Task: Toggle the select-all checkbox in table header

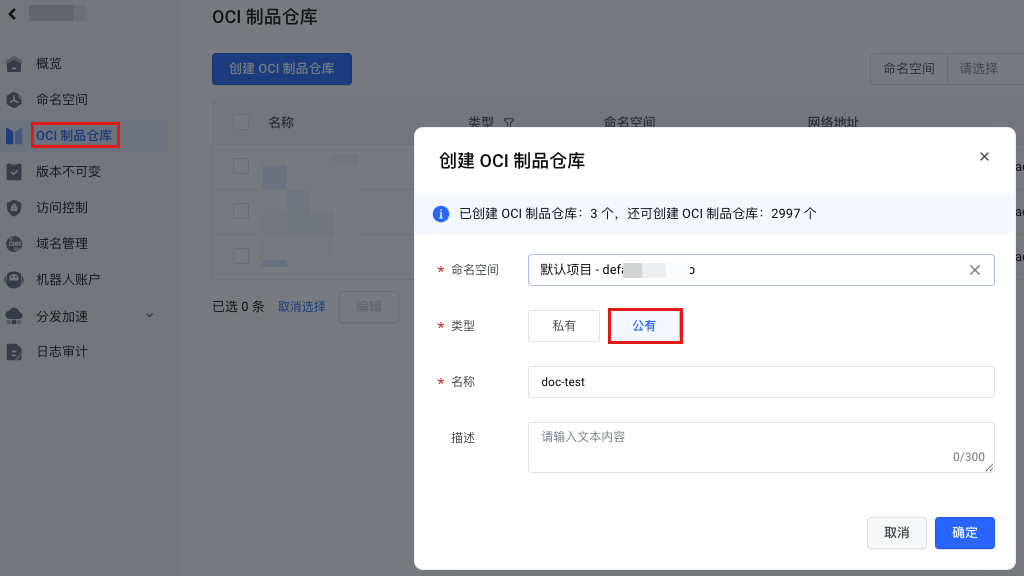Action: (x=241, y=122)
